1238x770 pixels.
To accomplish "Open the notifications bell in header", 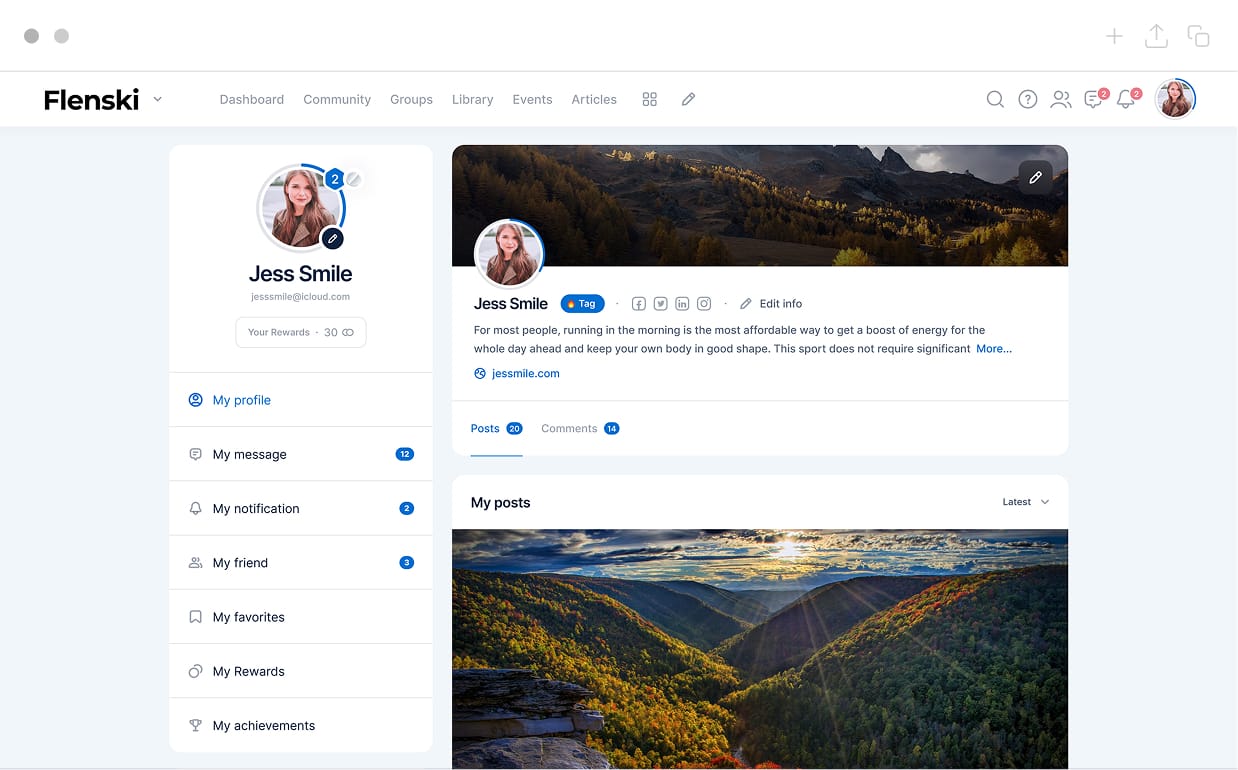I will tap(1126, 99).
